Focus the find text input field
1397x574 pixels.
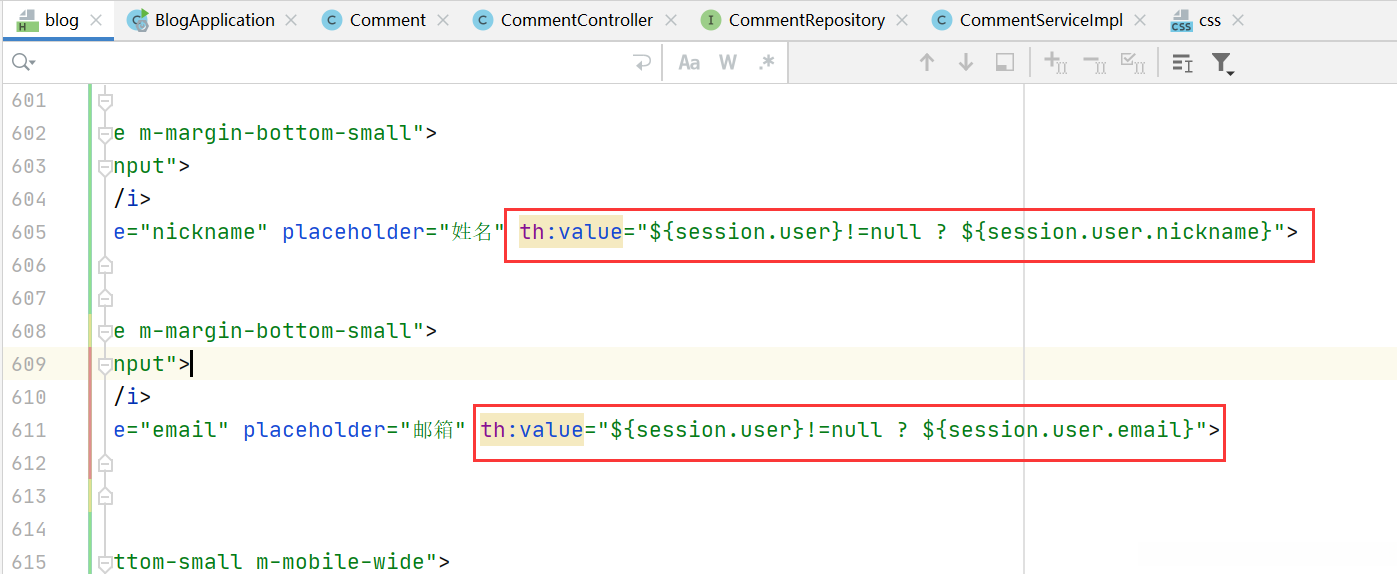pos(330,63)
